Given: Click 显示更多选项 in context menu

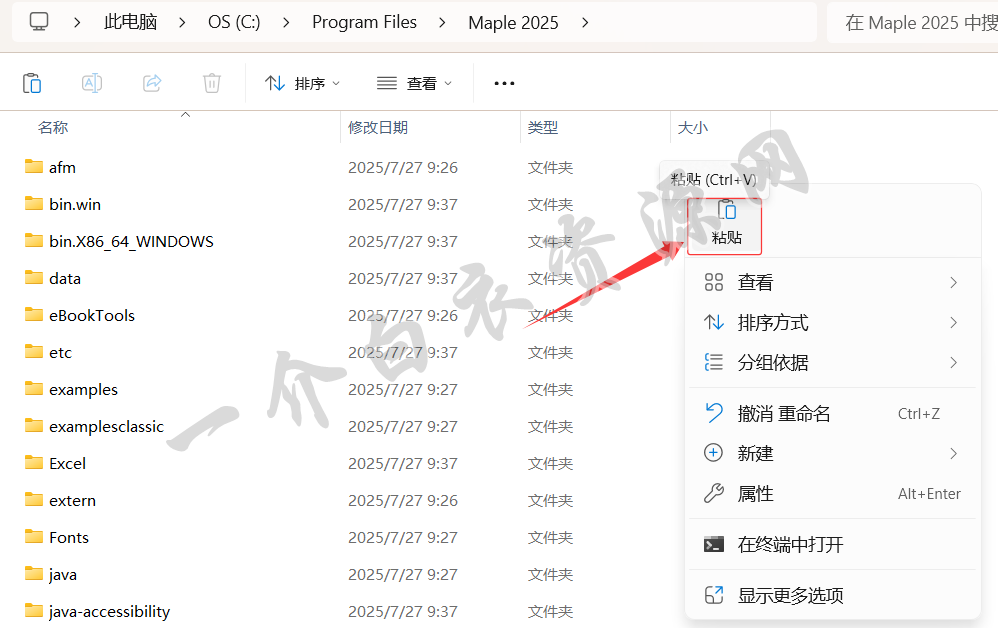Looking at the screenshot, I should click(831, 596).
